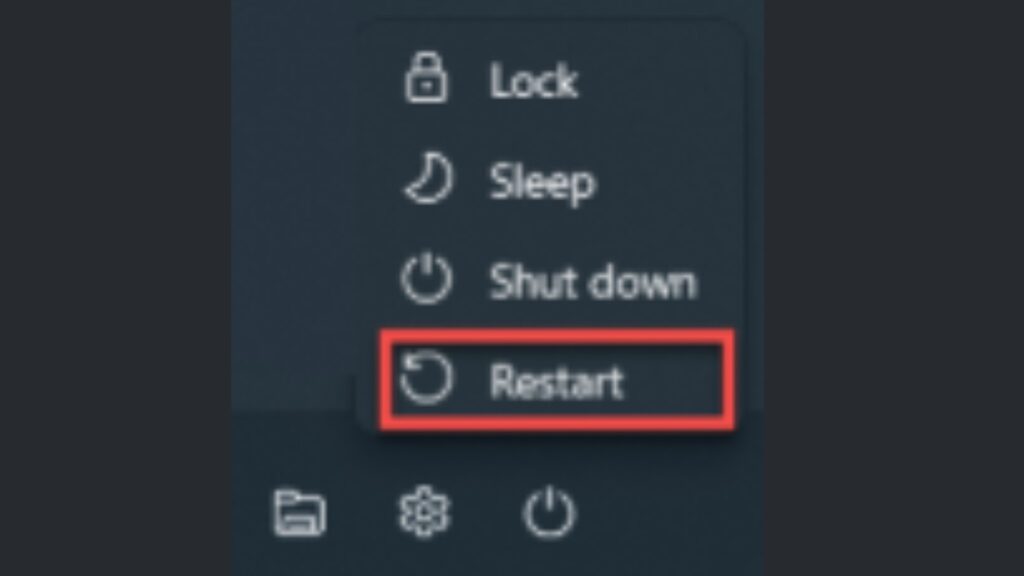The width and height of the screenshot is (1024, 576).
Task: Click the power symbol beside Shut down
Action: click(x=426, y=279)
